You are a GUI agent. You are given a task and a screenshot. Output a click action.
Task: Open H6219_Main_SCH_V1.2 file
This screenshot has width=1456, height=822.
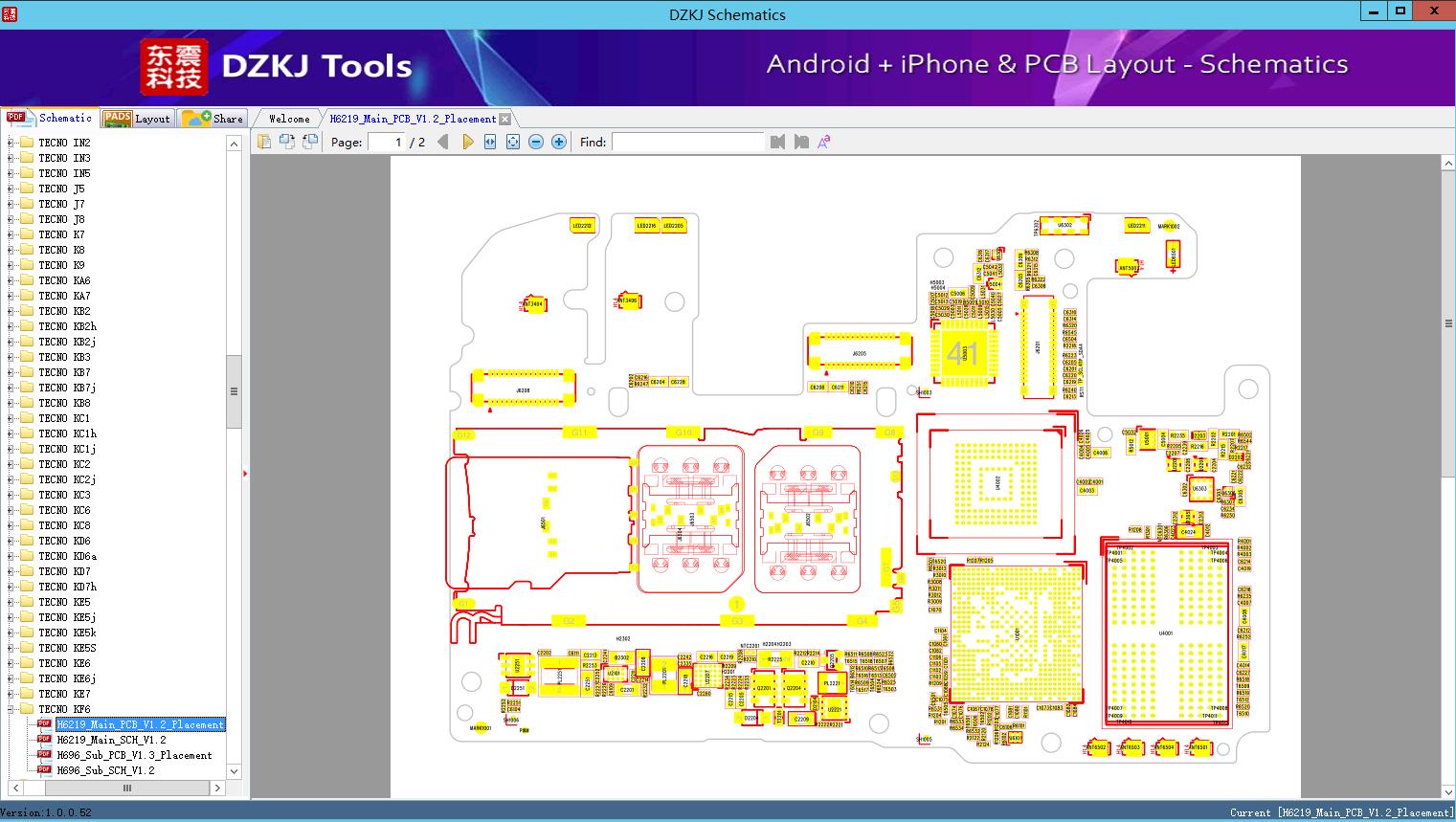tap(111, 740)
